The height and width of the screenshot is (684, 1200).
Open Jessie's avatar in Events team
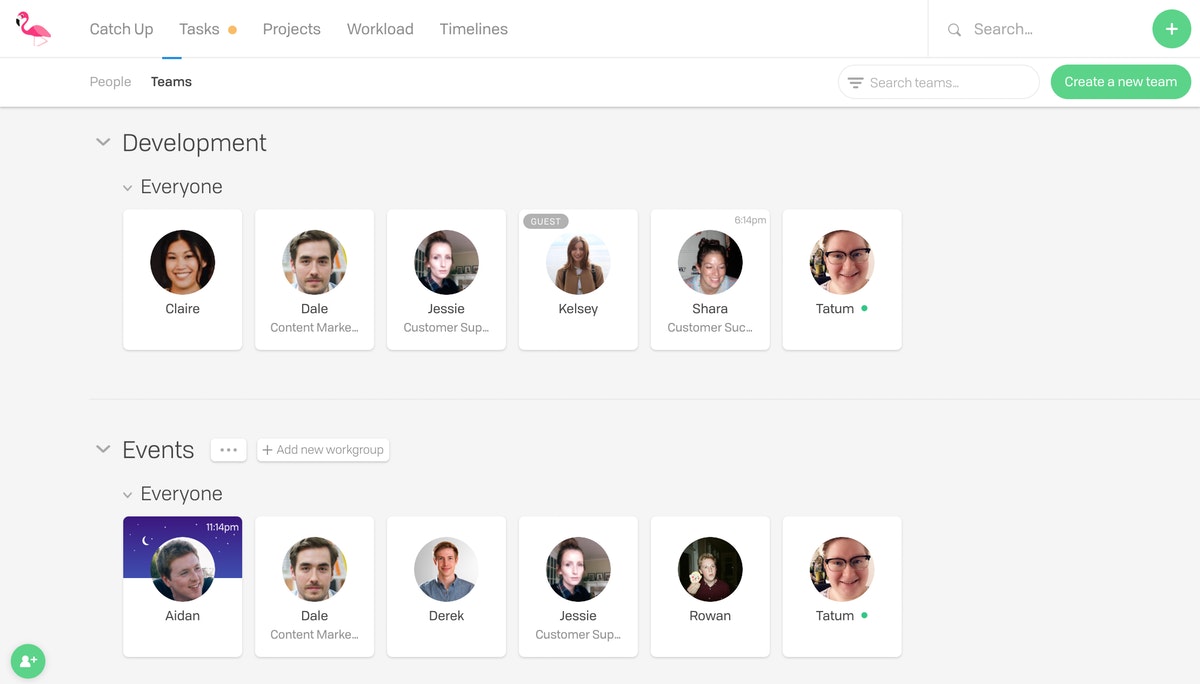578,569
